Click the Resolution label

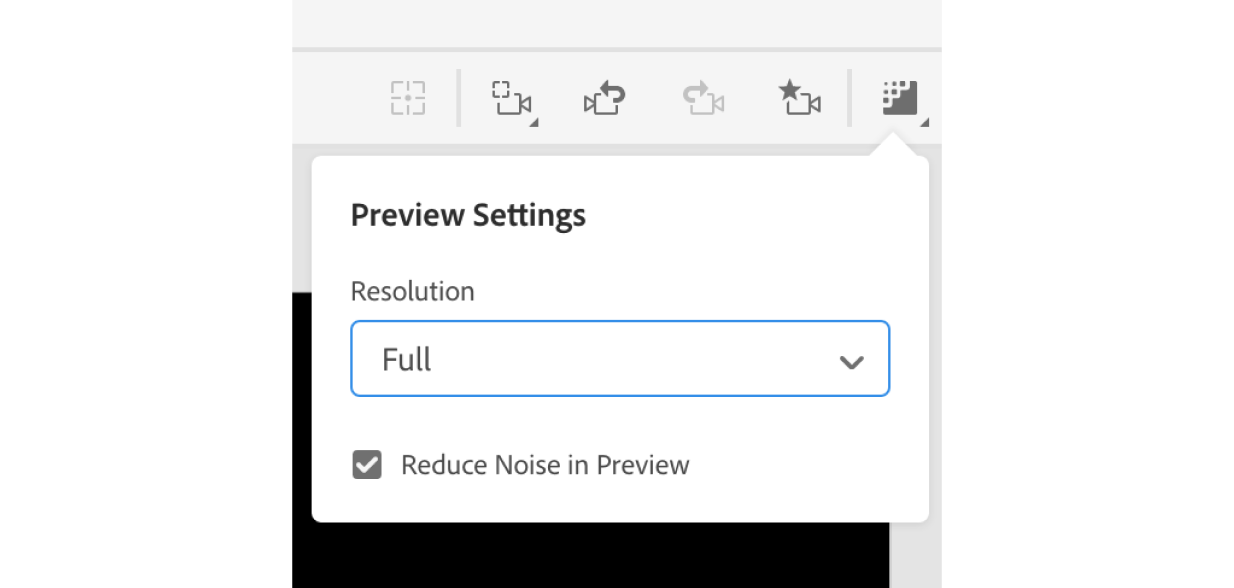[412, 292]
